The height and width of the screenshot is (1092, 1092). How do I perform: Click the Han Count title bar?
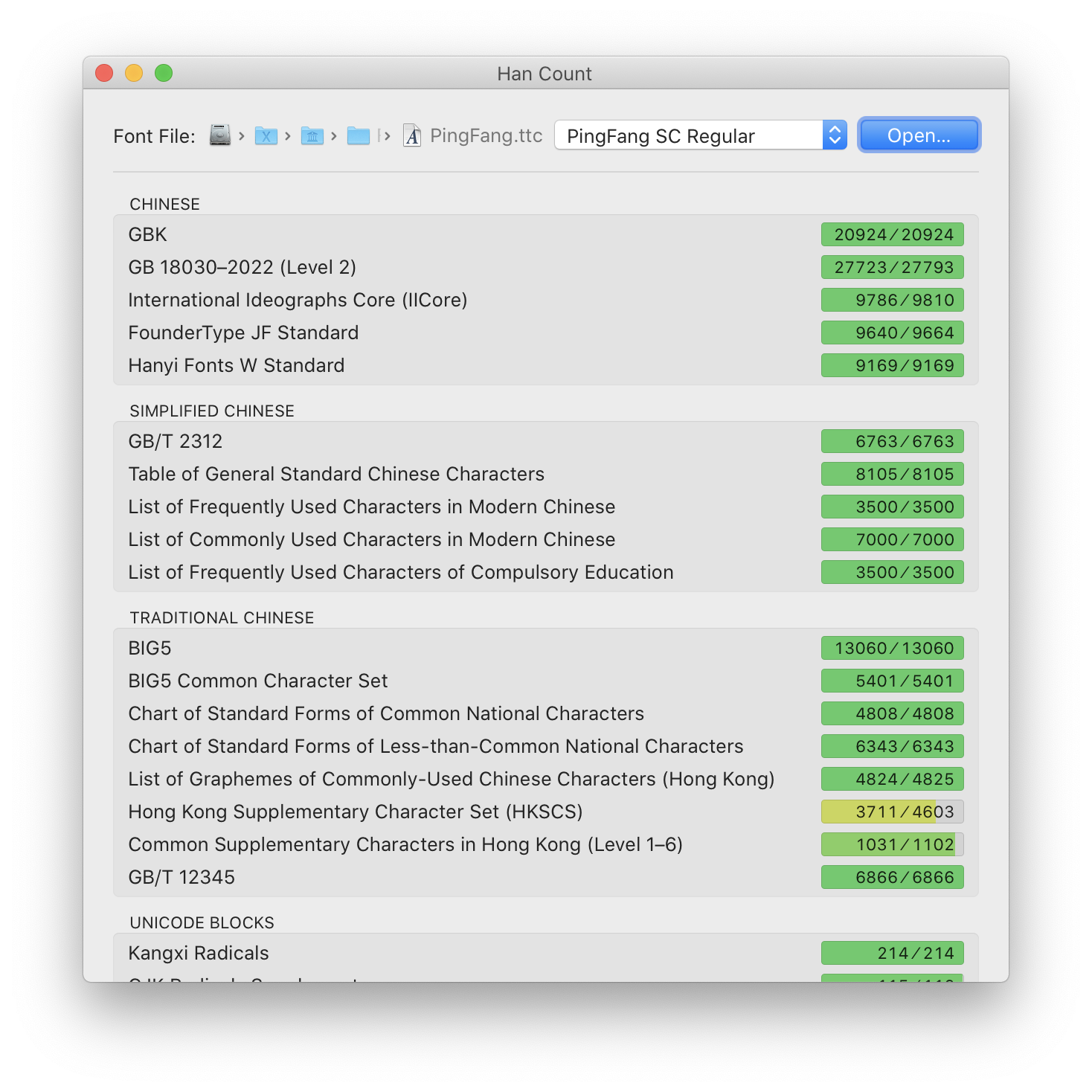545,74
